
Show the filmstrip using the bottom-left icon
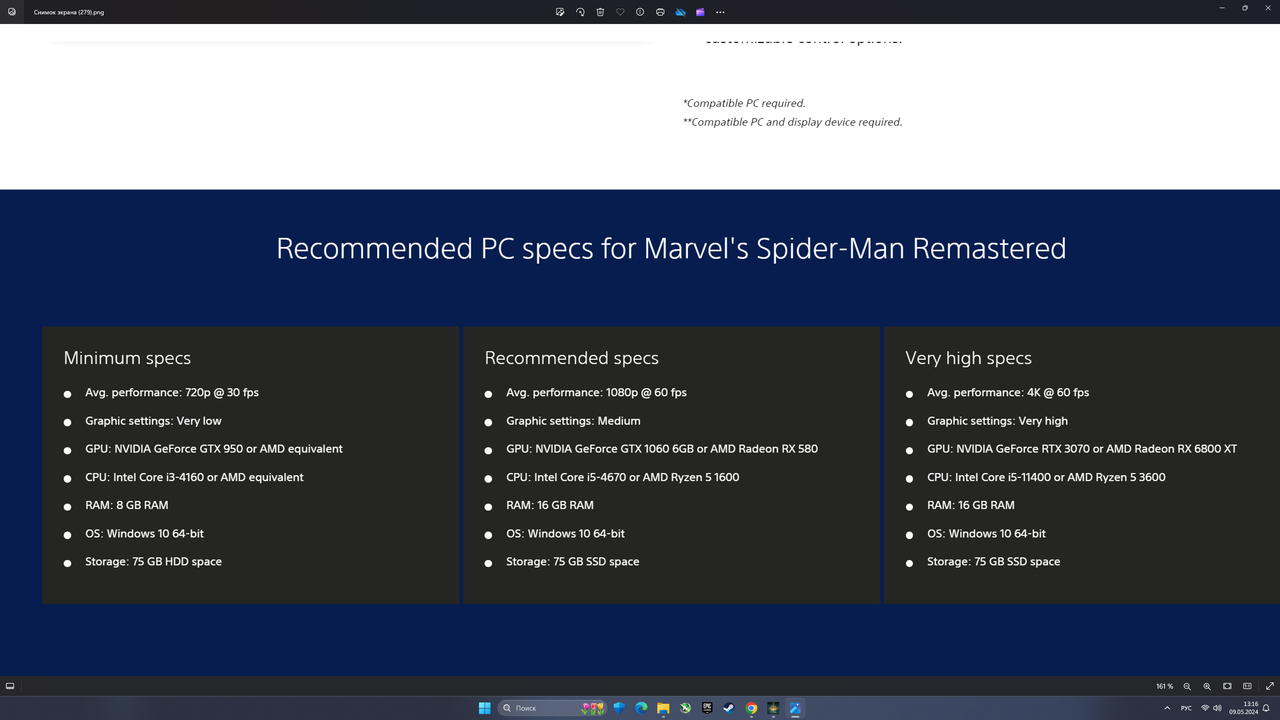(10, 686)
